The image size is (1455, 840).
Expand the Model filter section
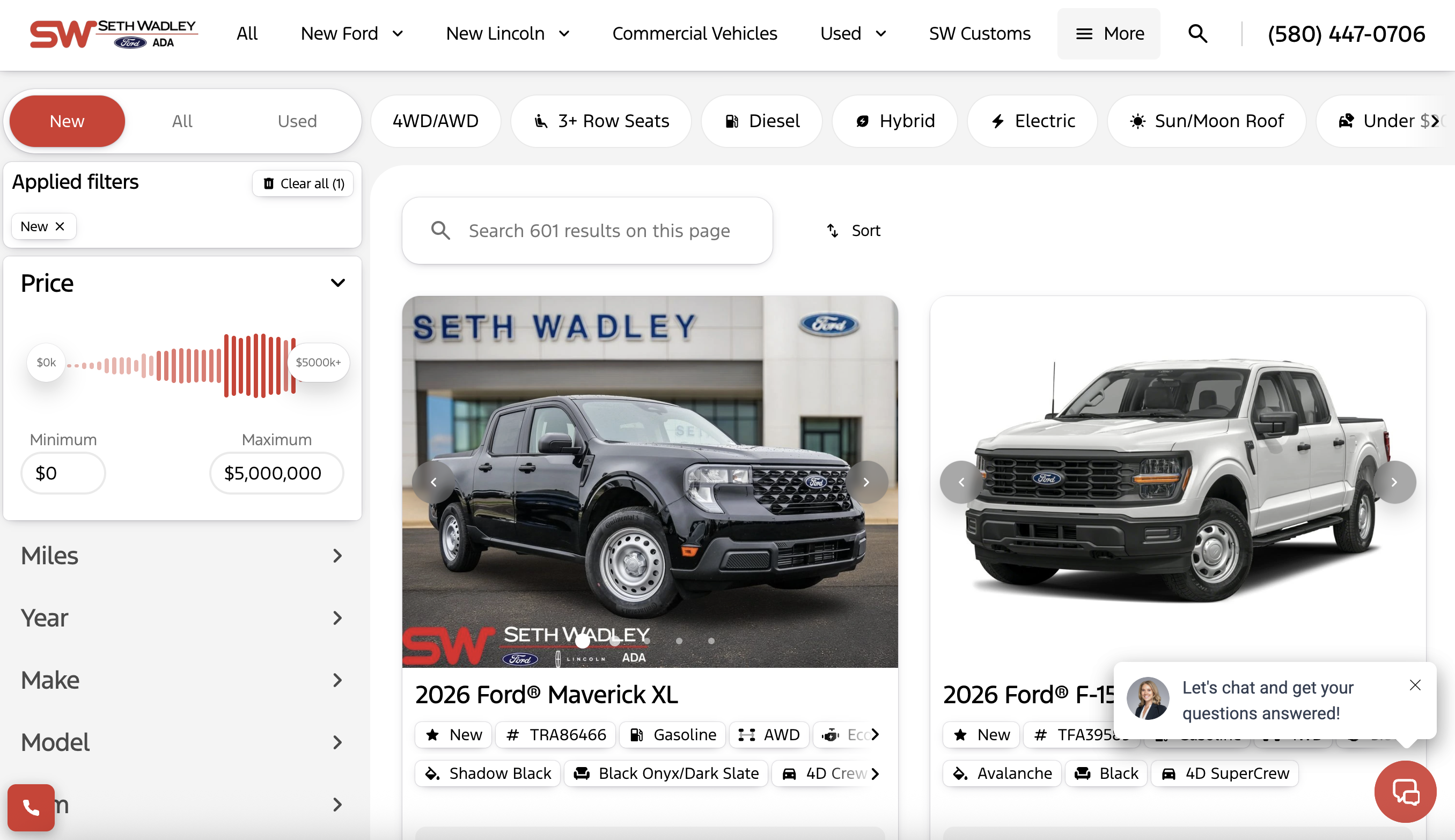[x=182, y=742]
